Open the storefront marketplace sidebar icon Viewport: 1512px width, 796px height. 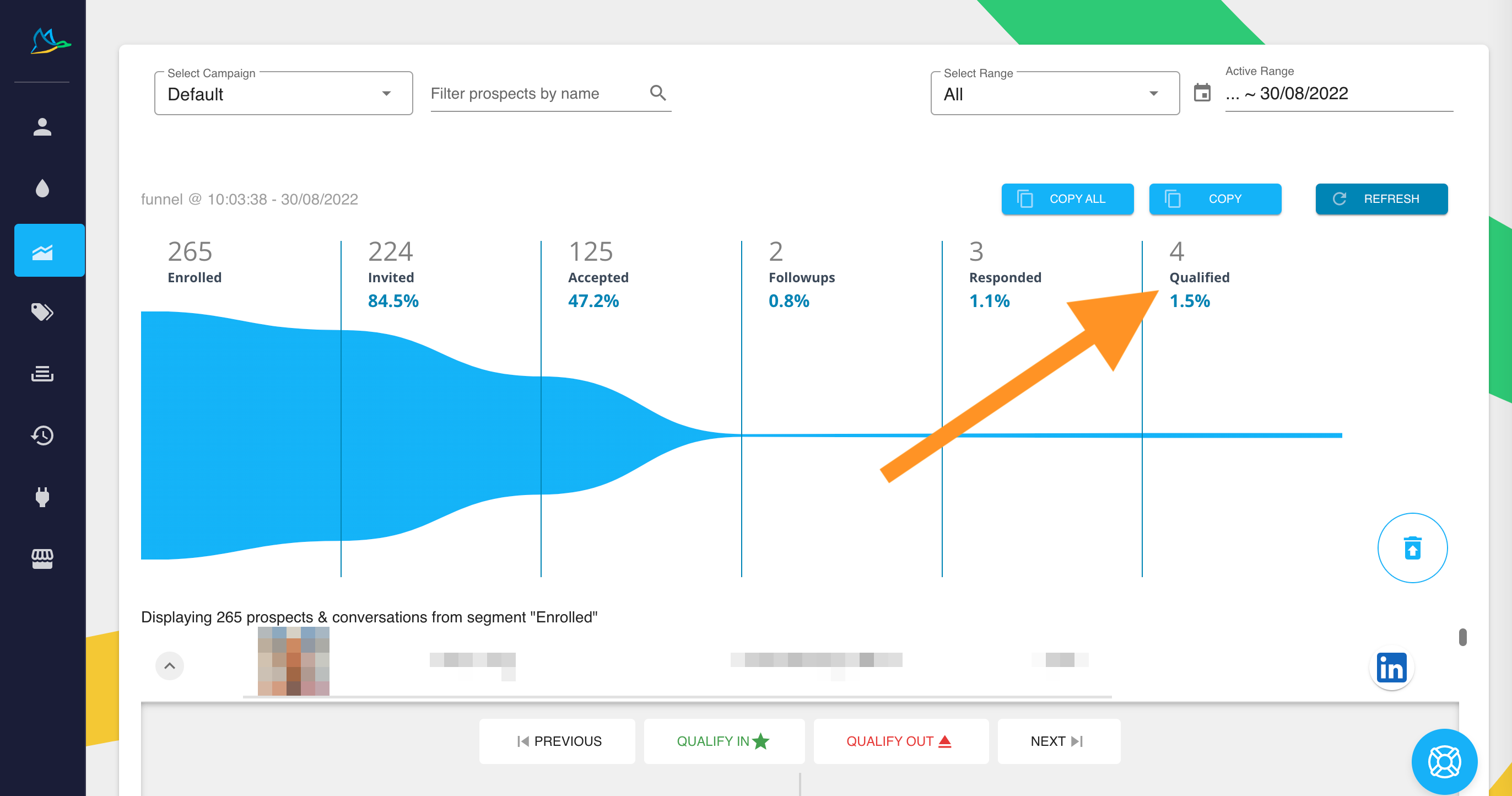coord(42,559)
